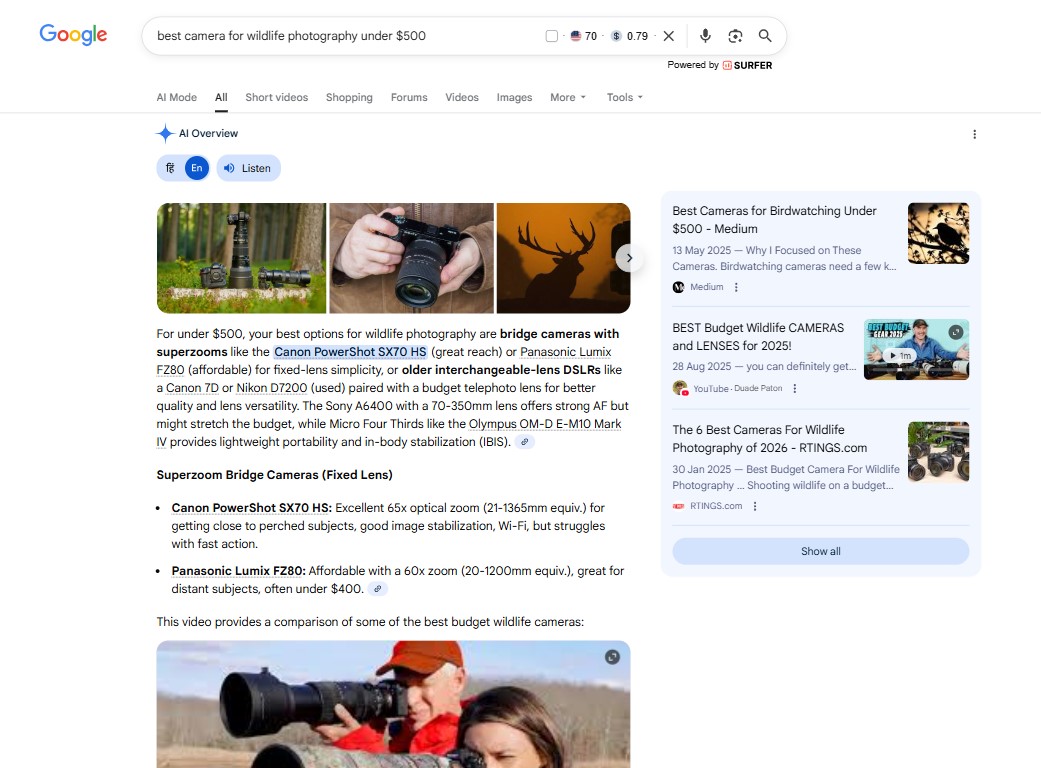The width and height of the screenshot is (1041, 768).
Task: Enable the Surfer checkbox in search bar
Action: (551, 35)
